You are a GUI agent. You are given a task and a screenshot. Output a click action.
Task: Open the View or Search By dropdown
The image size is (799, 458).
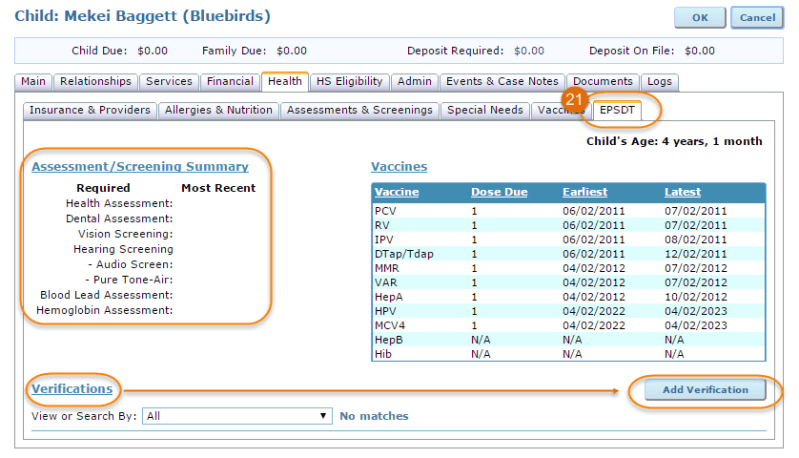tap(237, 416)
